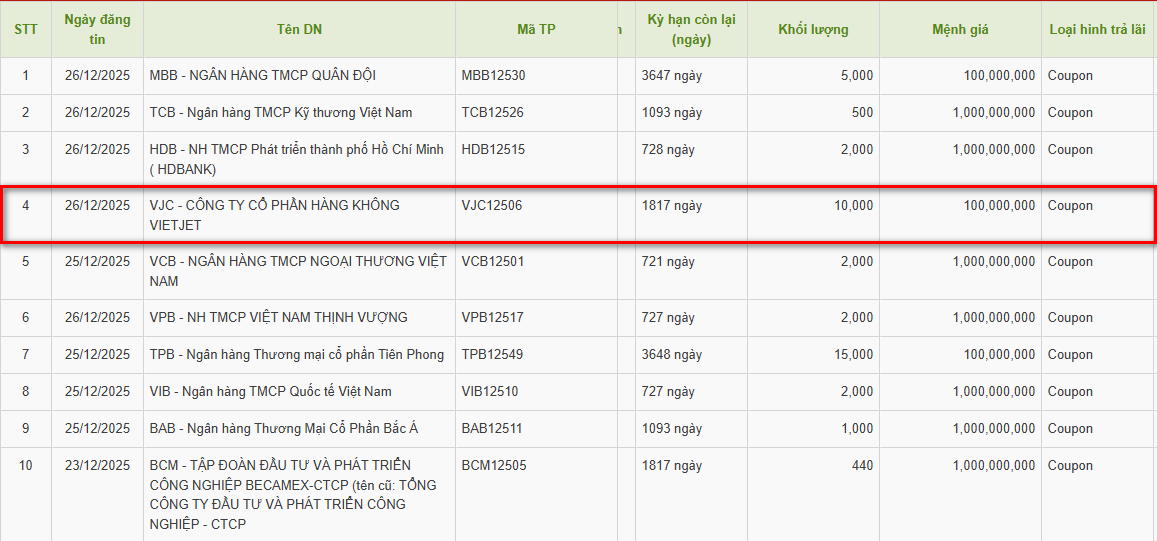Select bond code BCM12505
Screen dimensions: 1157x541
[494, 466]
